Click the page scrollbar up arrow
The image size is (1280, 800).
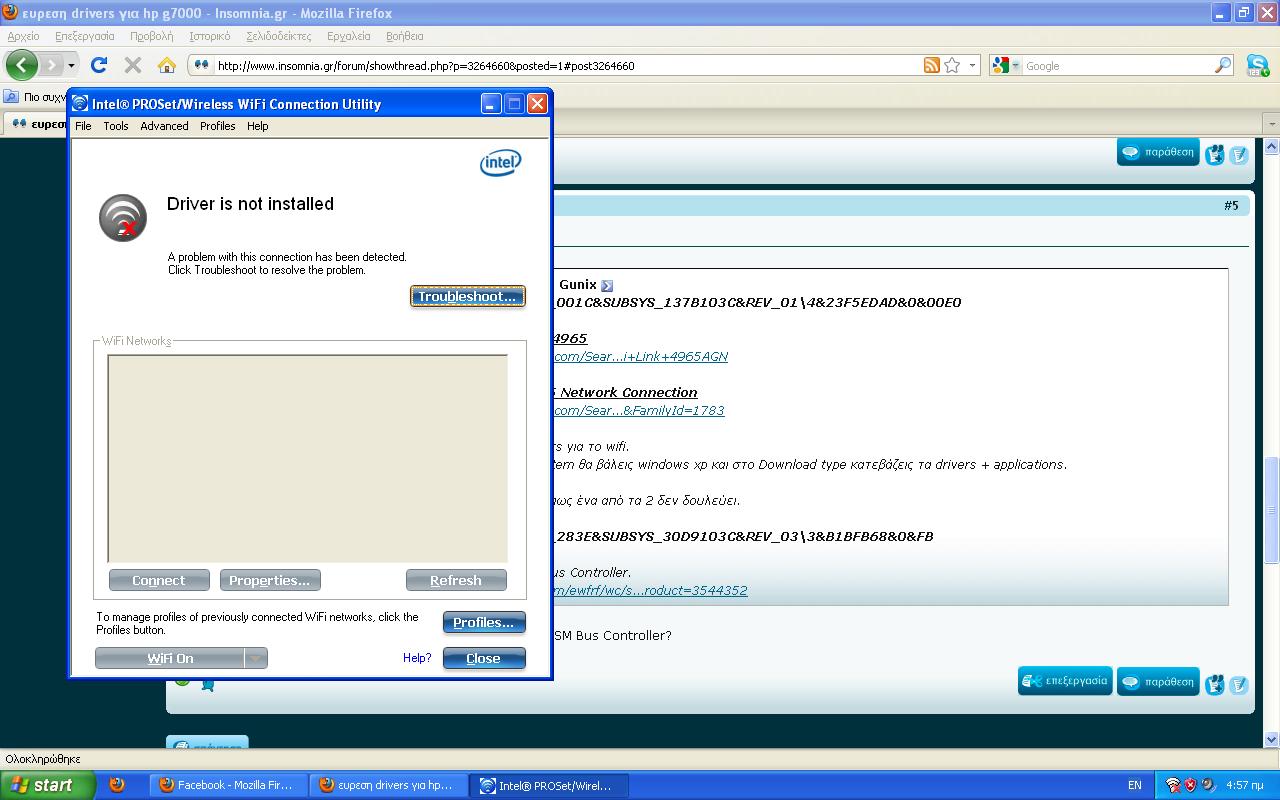[x=1272, y=147]
